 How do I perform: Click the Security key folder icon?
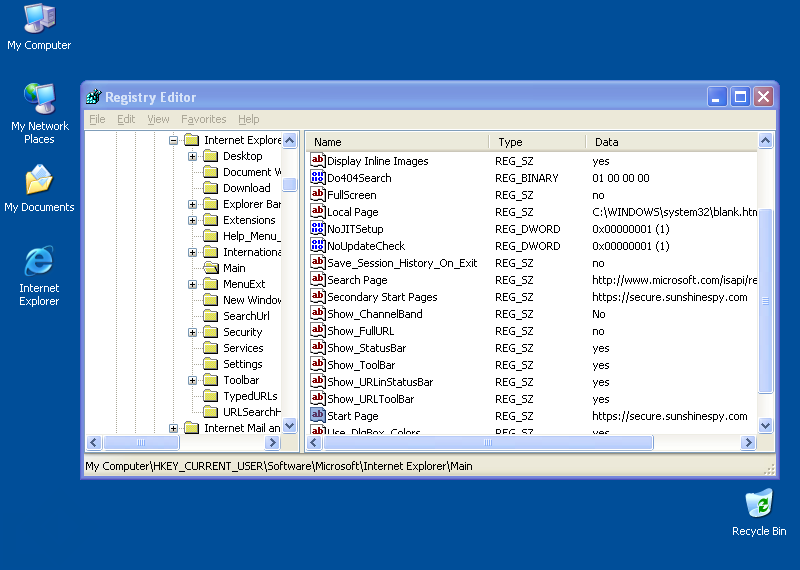(x=211, y=332)
